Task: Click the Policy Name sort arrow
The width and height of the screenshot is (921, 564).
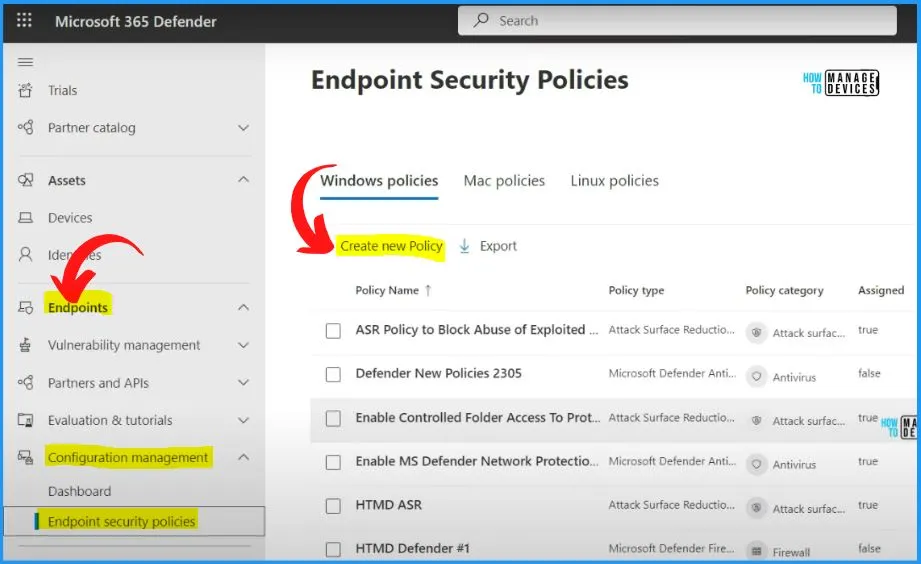Action: coord(428,290)
